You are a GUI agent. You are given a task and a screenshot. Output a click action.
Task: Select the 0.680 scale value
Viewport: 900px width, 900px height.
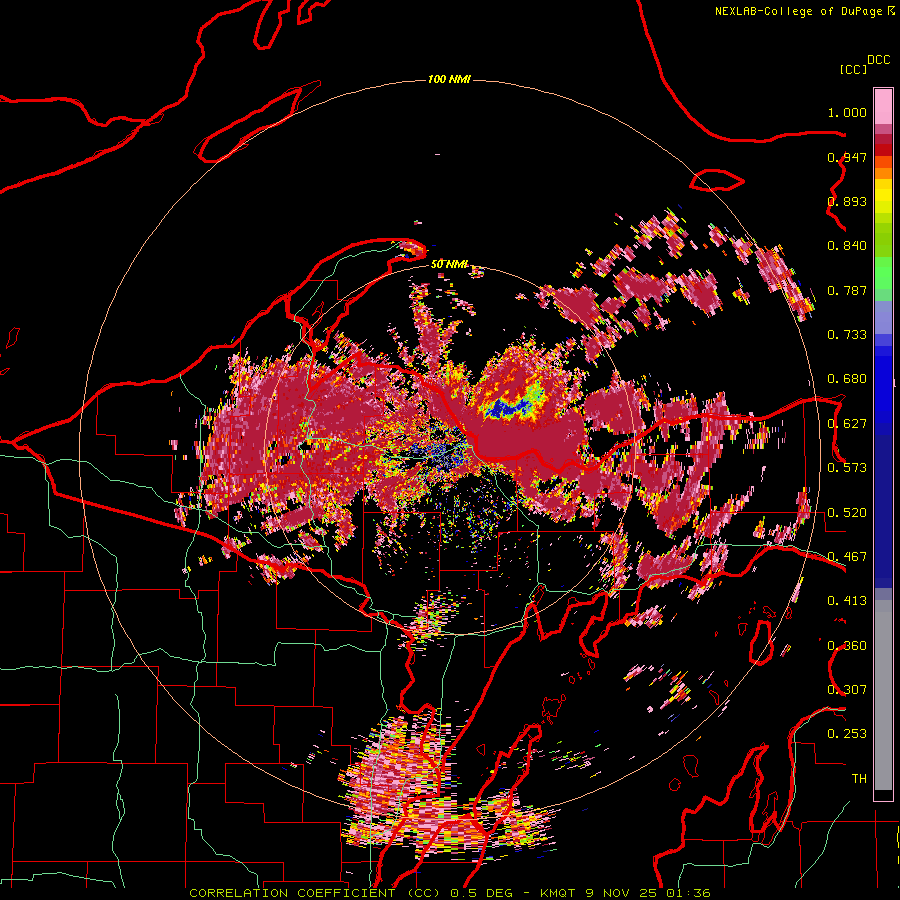click(847, 379)
